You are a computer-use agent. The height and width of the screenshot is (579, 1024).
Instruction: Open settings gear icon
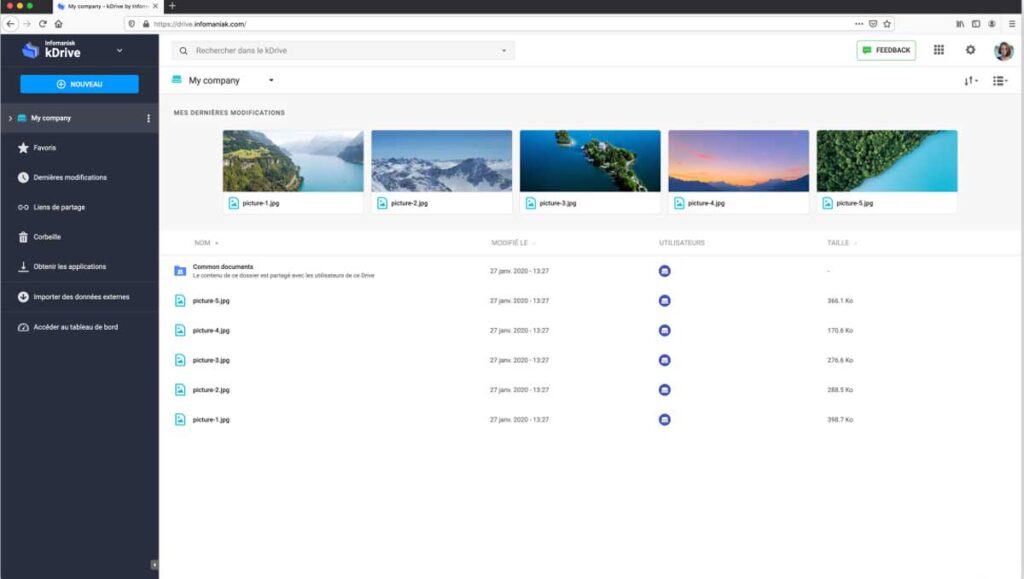coord(970,50)
